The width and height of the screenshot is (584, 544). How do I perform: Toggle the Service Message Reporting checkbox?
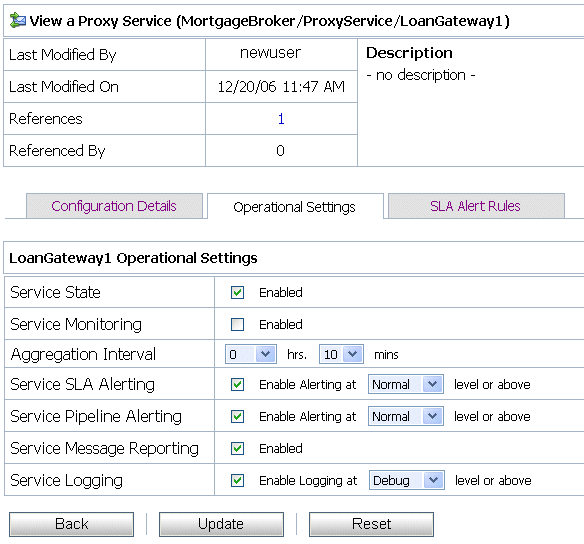[x=237, y=448]
